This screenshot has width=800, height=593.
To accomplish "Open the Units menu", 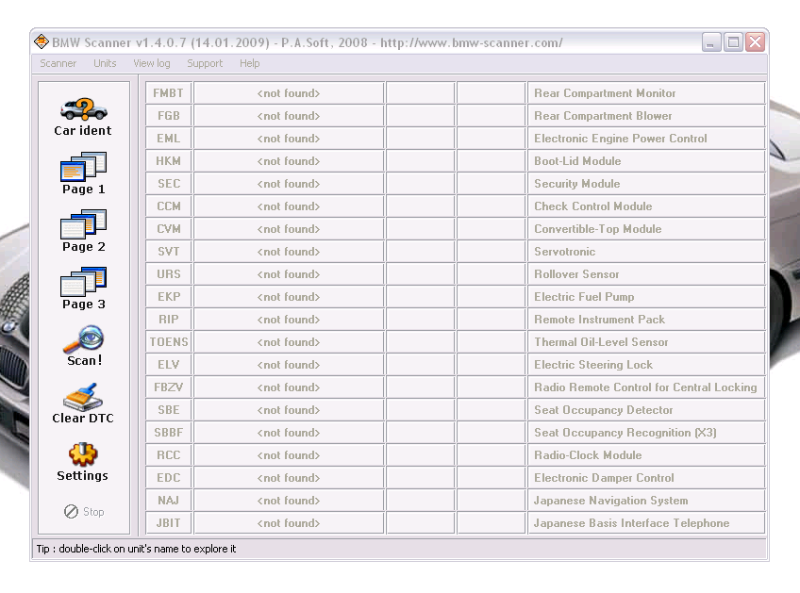I will pyautogui.click(x=105, y=63).
